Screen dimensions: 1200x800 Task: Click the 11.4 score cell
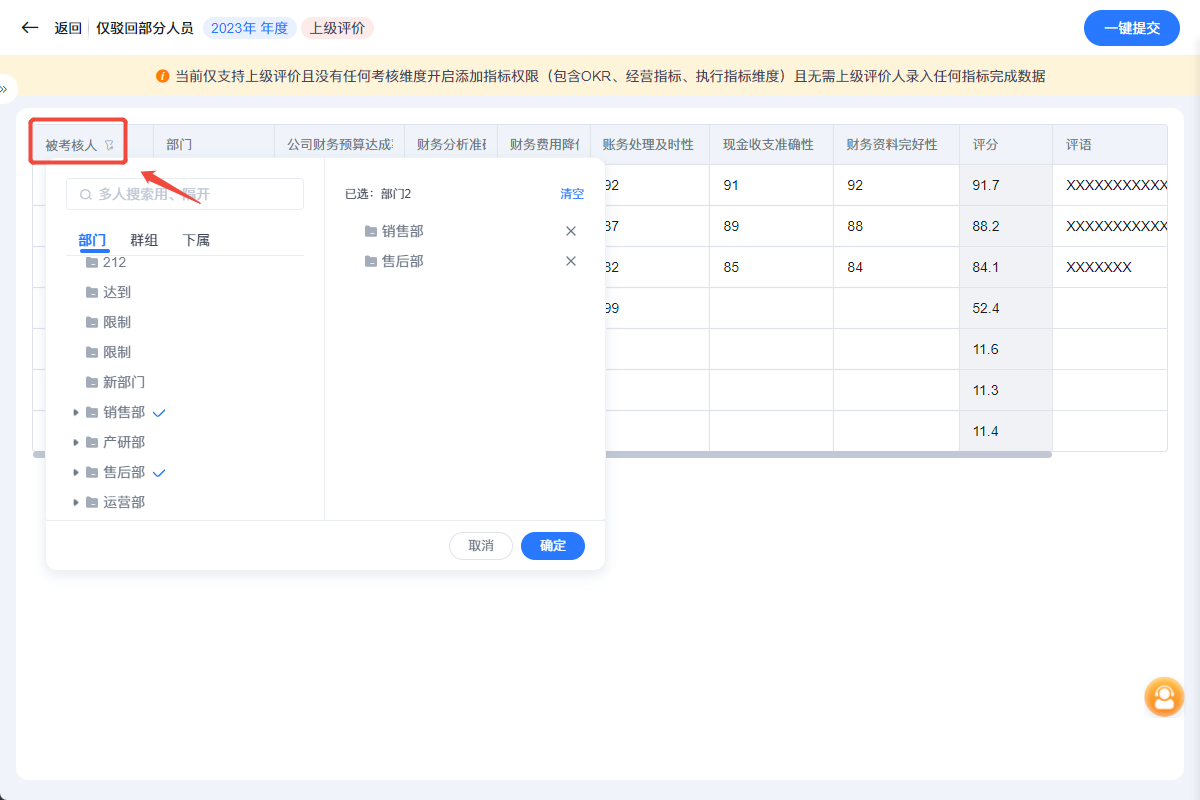coord(1006,431)
